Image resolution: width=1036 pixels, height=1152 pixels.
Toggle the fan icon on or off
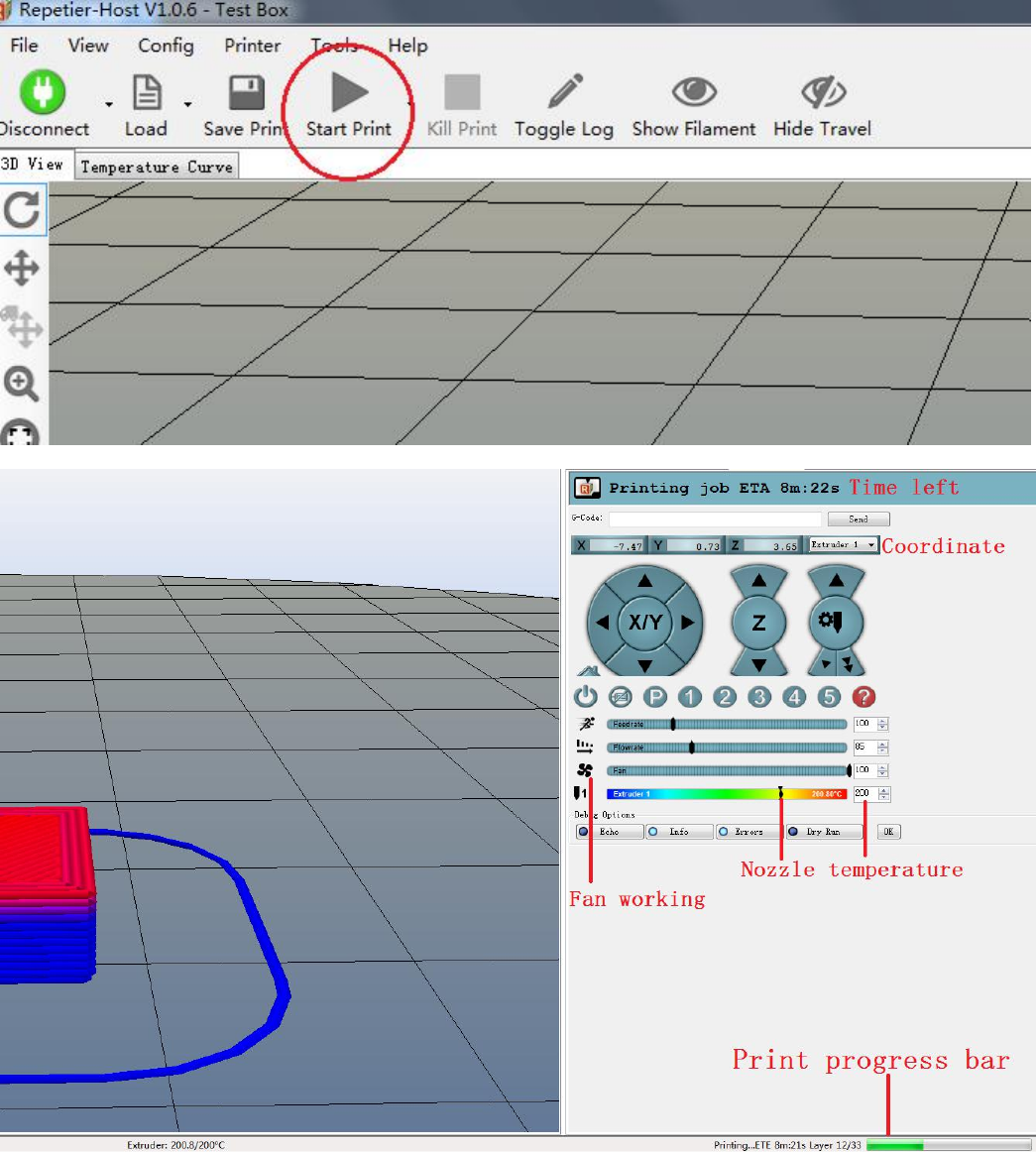pyautogui.click(x=585, y=770)
